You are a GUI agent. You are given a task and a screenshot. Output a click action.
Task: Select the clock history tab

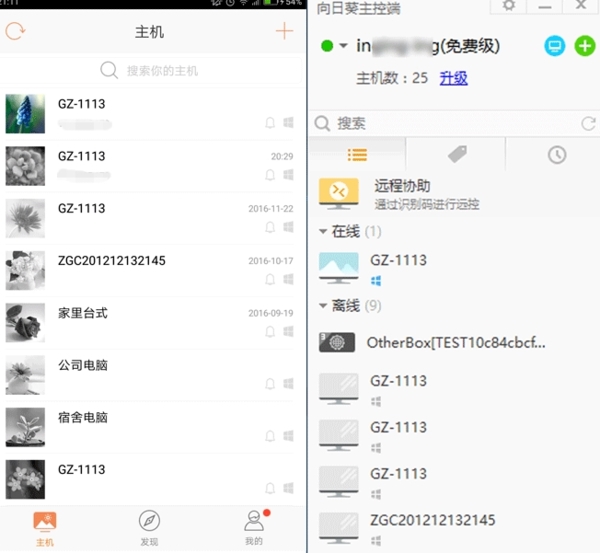[x=557, y=155]
